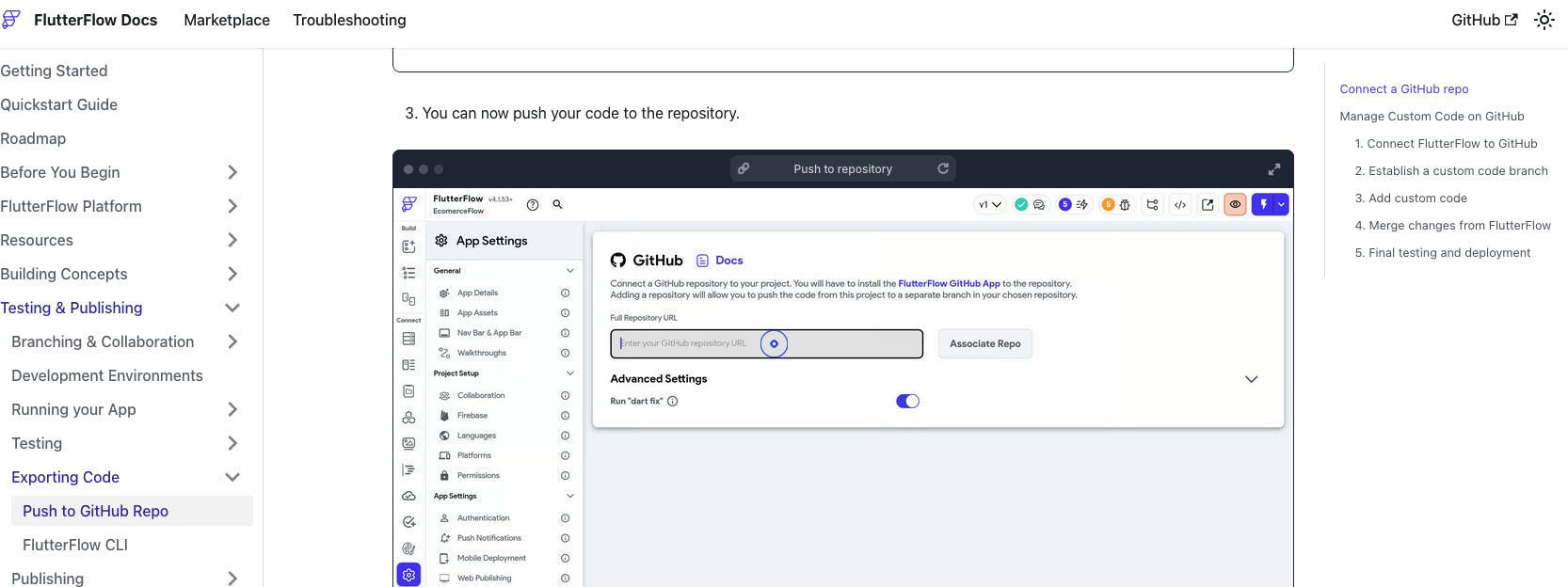Click the FlutterFlow Docs logo icon
The width and height of the screenshot is (1568, 587).
(11, 20)
